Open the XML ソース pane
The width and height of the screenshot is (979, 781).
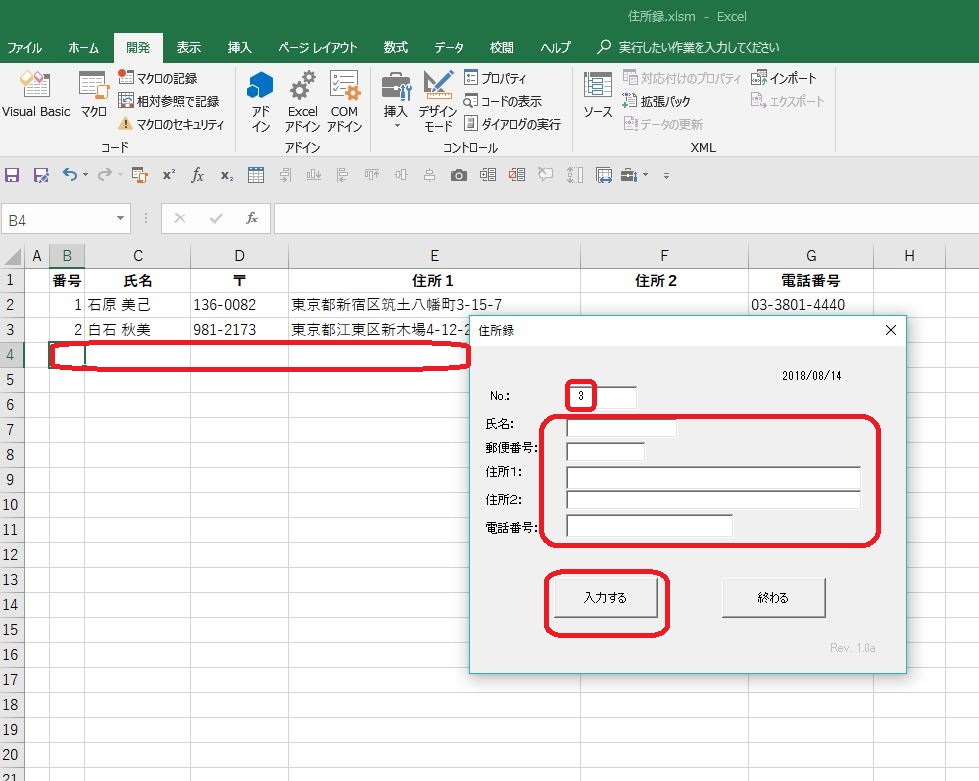[x=598, y=95]
